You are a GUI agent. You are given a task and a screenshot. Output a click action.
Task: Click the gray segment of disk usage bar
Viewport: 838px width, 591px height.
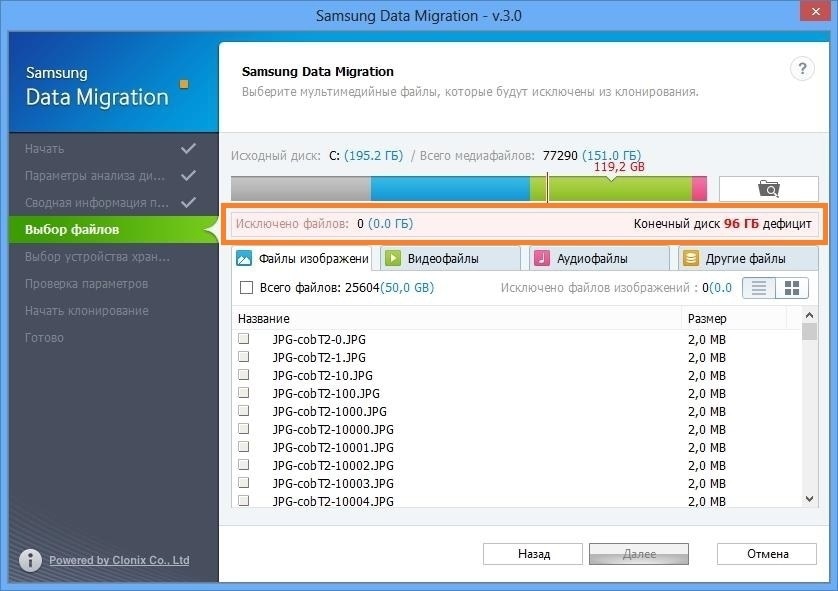pos(301,189)
